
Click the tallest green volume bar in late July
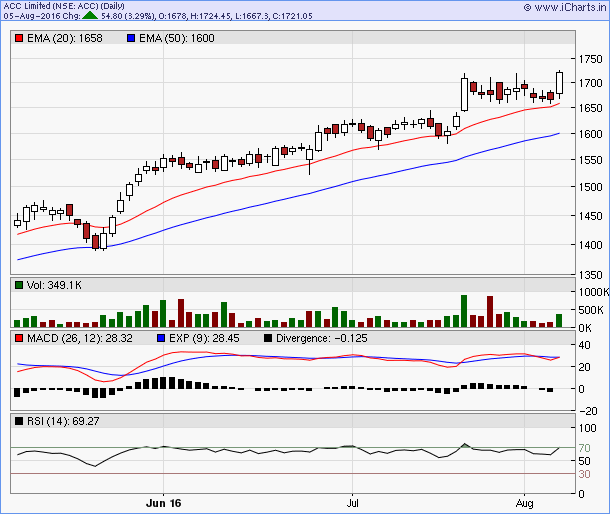464,311
